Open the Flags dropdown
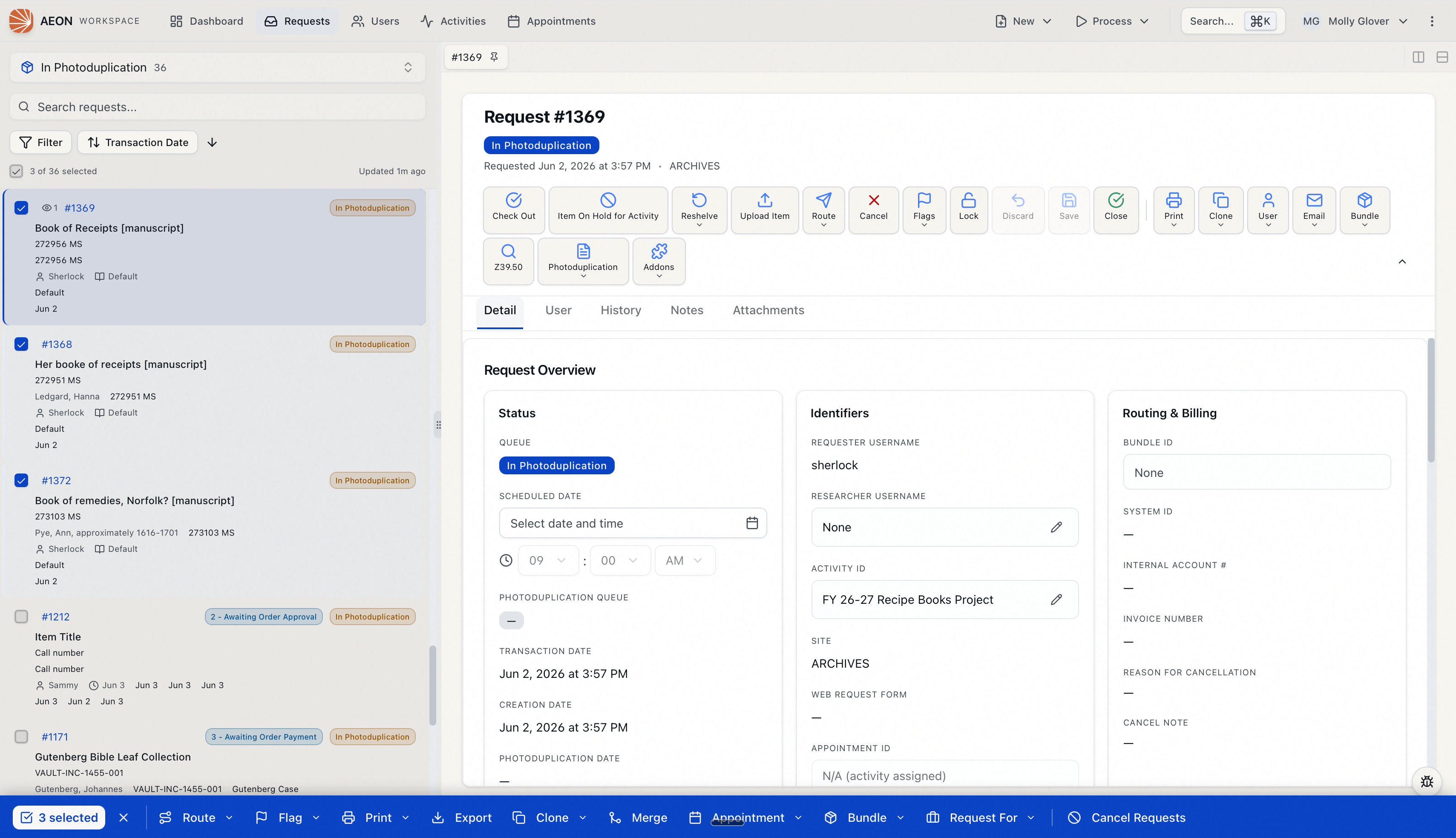 (x=924, y=210)
